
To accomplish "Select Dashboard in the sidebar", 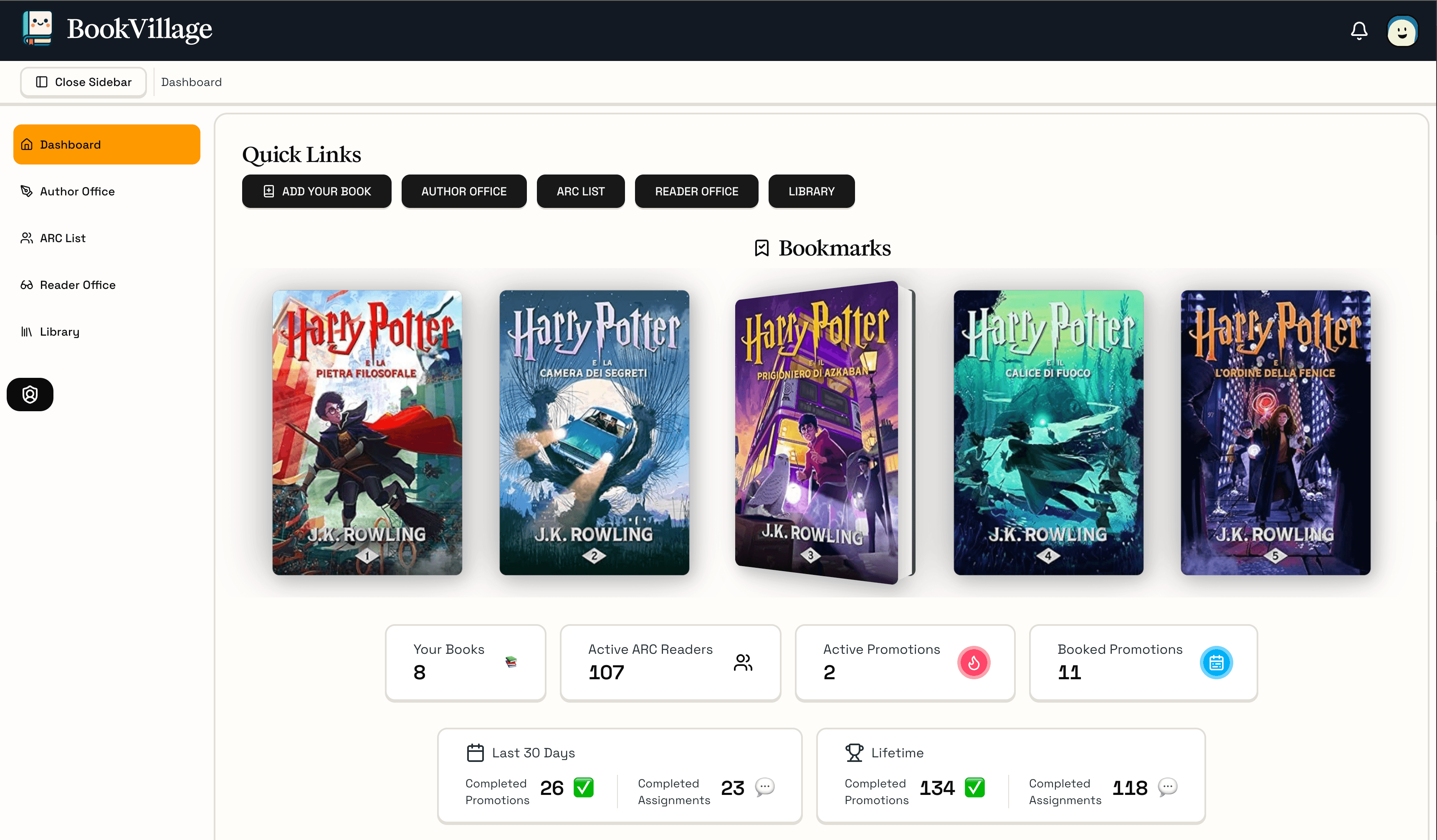I will click(x=106, y=145).
